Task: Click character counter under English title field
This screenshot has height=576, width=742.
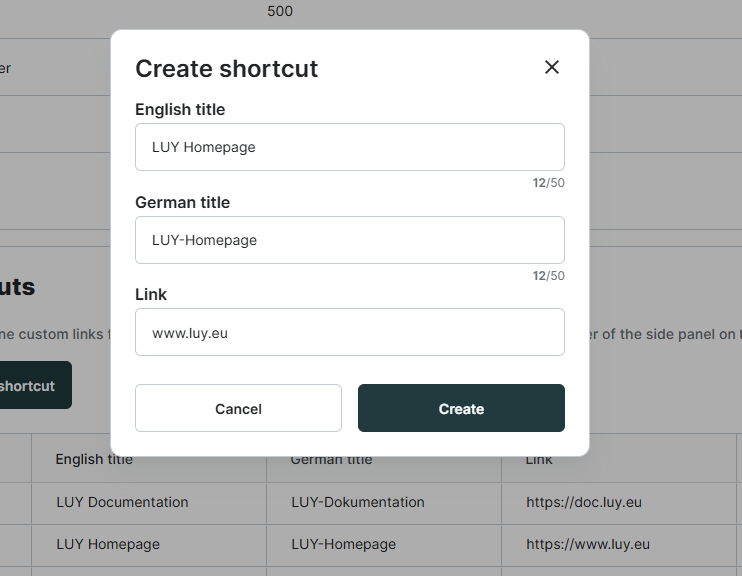Action: click(548, 183)
